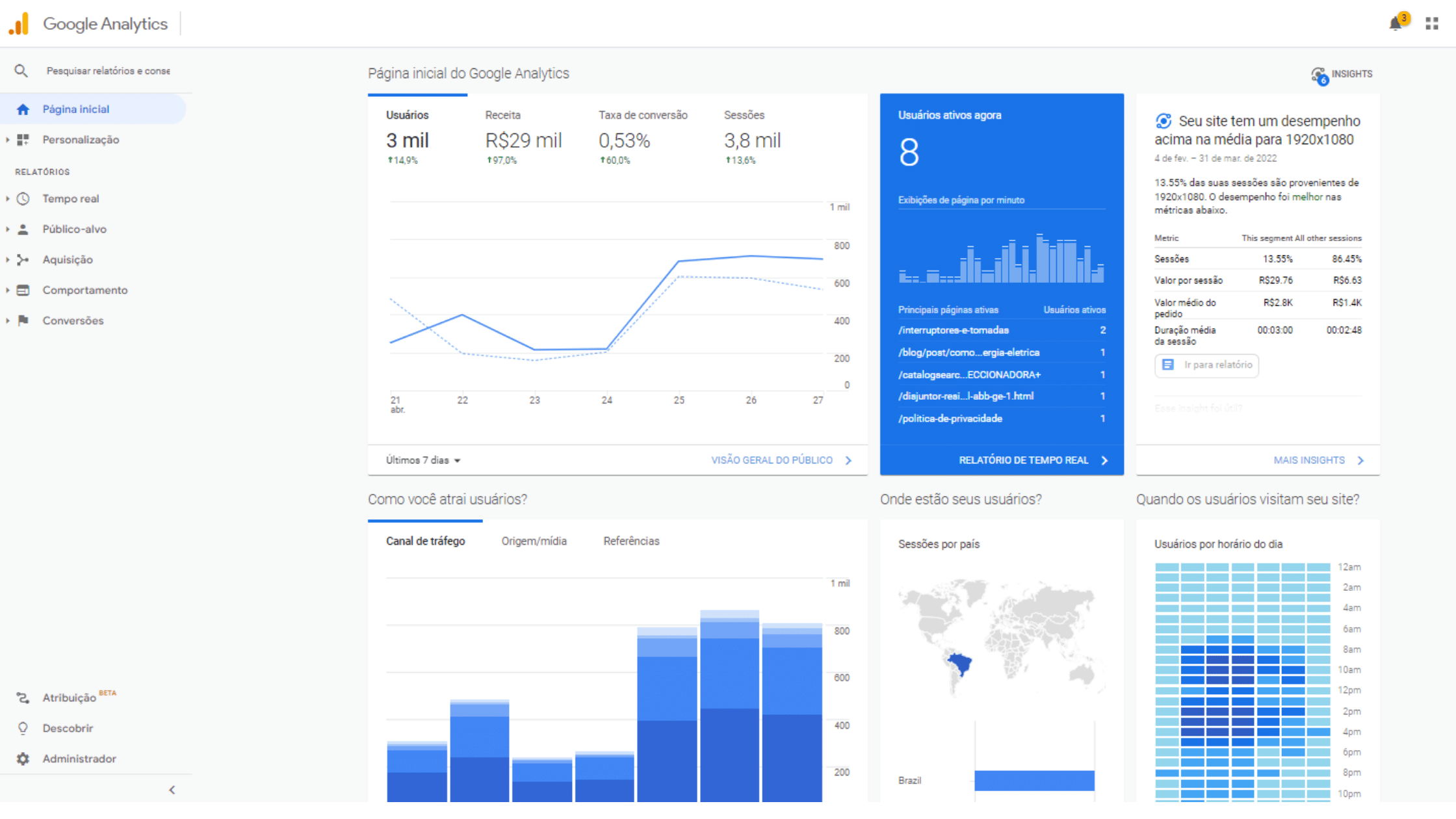Click the R$29 mil revenue value
The width and height of the screenshot is (1456, 819).
(523, 140)
